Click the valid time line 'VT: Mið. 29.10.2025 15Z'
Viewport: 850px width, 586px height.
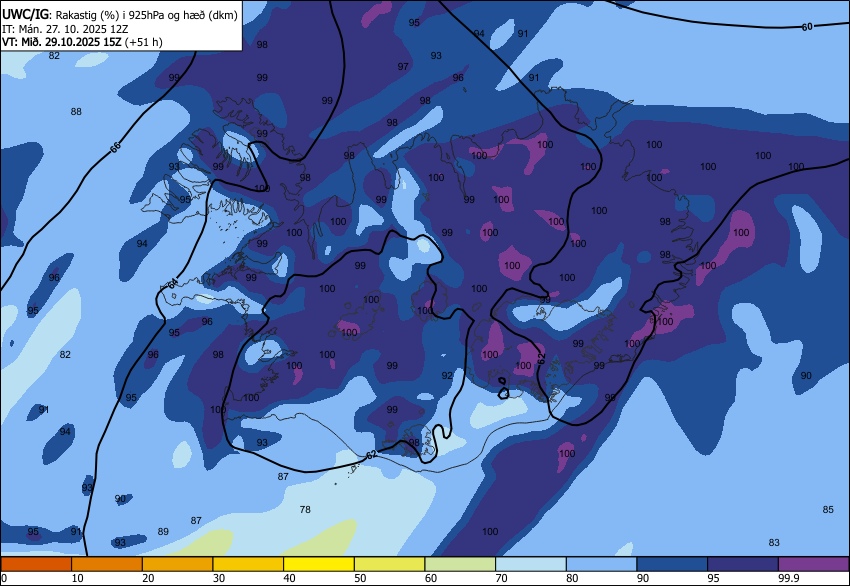pyautogui.click(x=62, y=42)
